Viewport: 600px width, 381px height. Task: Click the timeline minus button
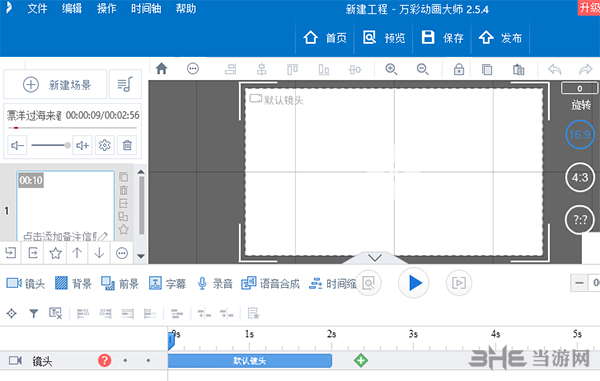pos(580,283)
